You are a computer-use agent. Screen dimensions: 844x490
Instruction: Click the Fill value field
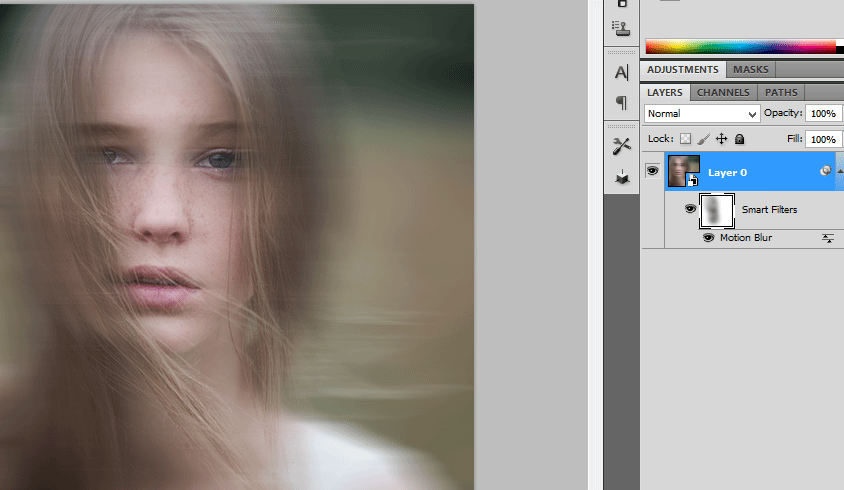[823, 139]
